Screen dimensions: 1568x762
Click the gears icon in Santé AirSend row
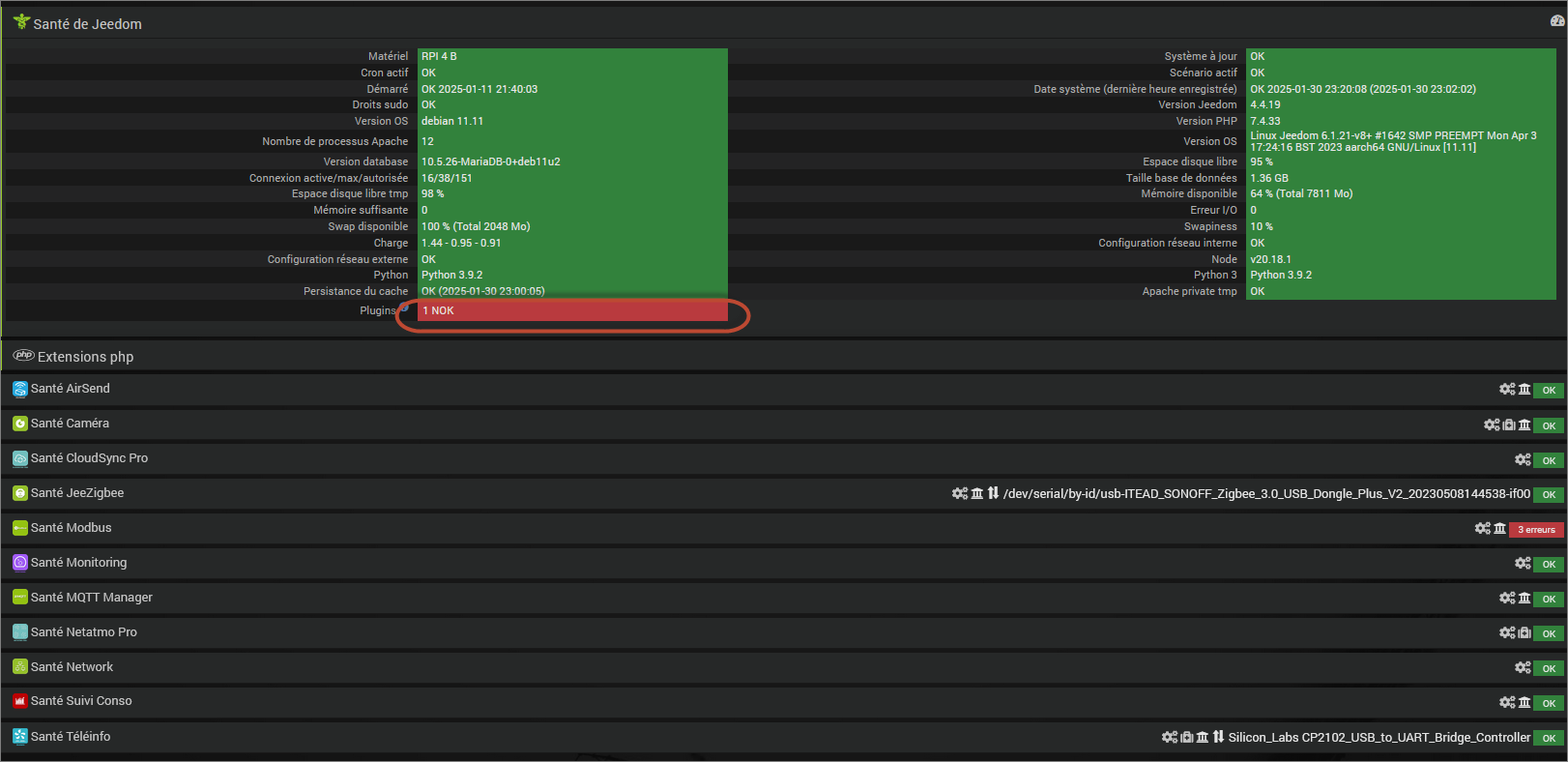[x=1507, y=389]
